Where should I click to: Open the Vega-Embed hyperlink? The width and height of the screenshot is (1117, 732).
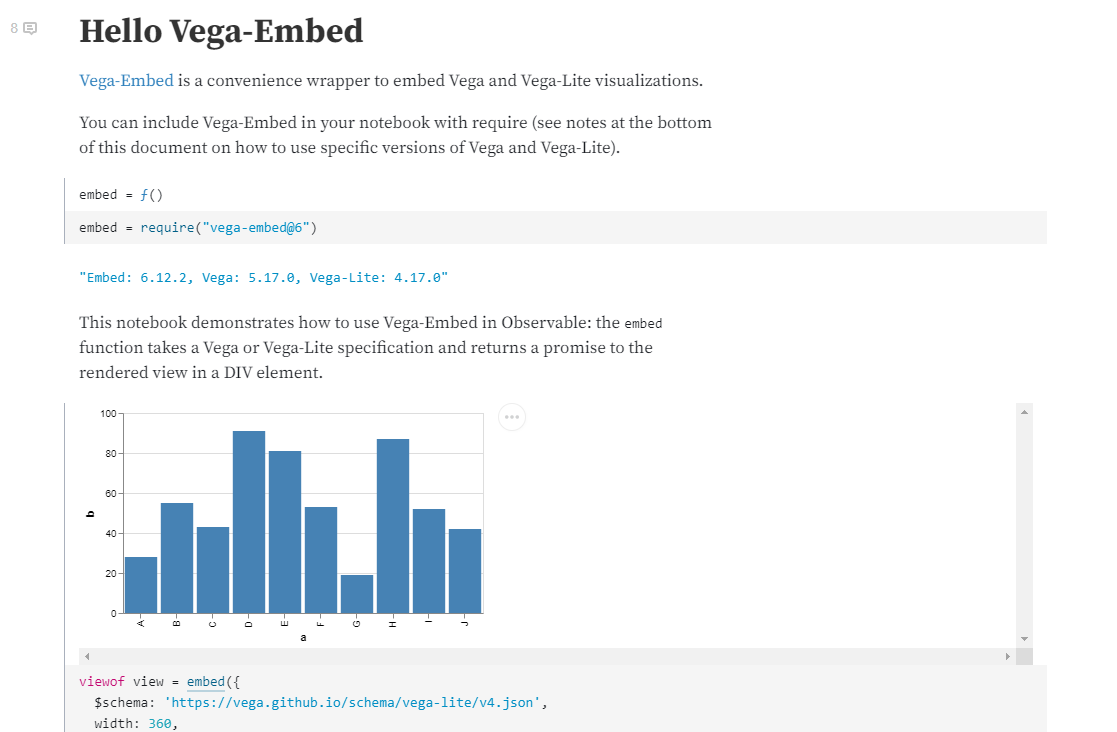pos(126,80)
